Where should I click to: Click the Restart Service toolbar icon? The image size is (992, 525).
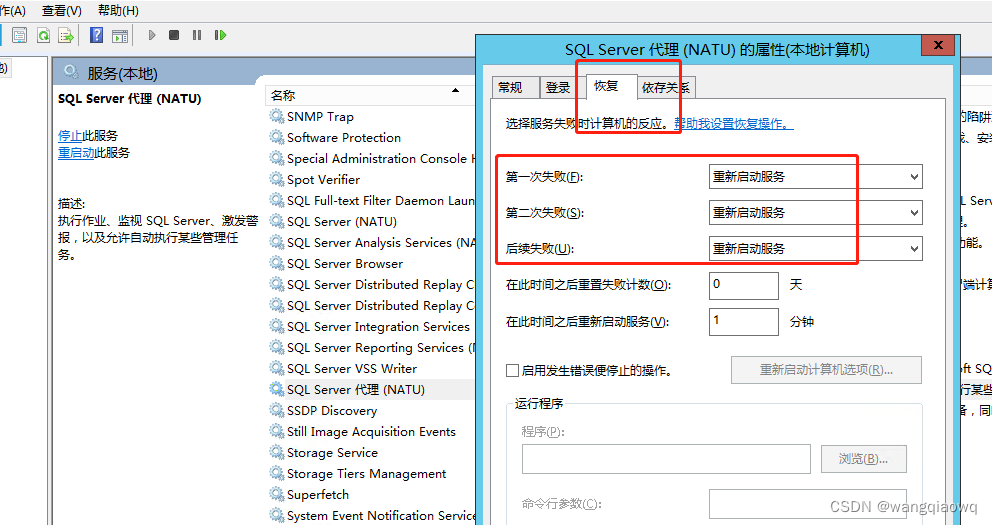coord(220,35)
